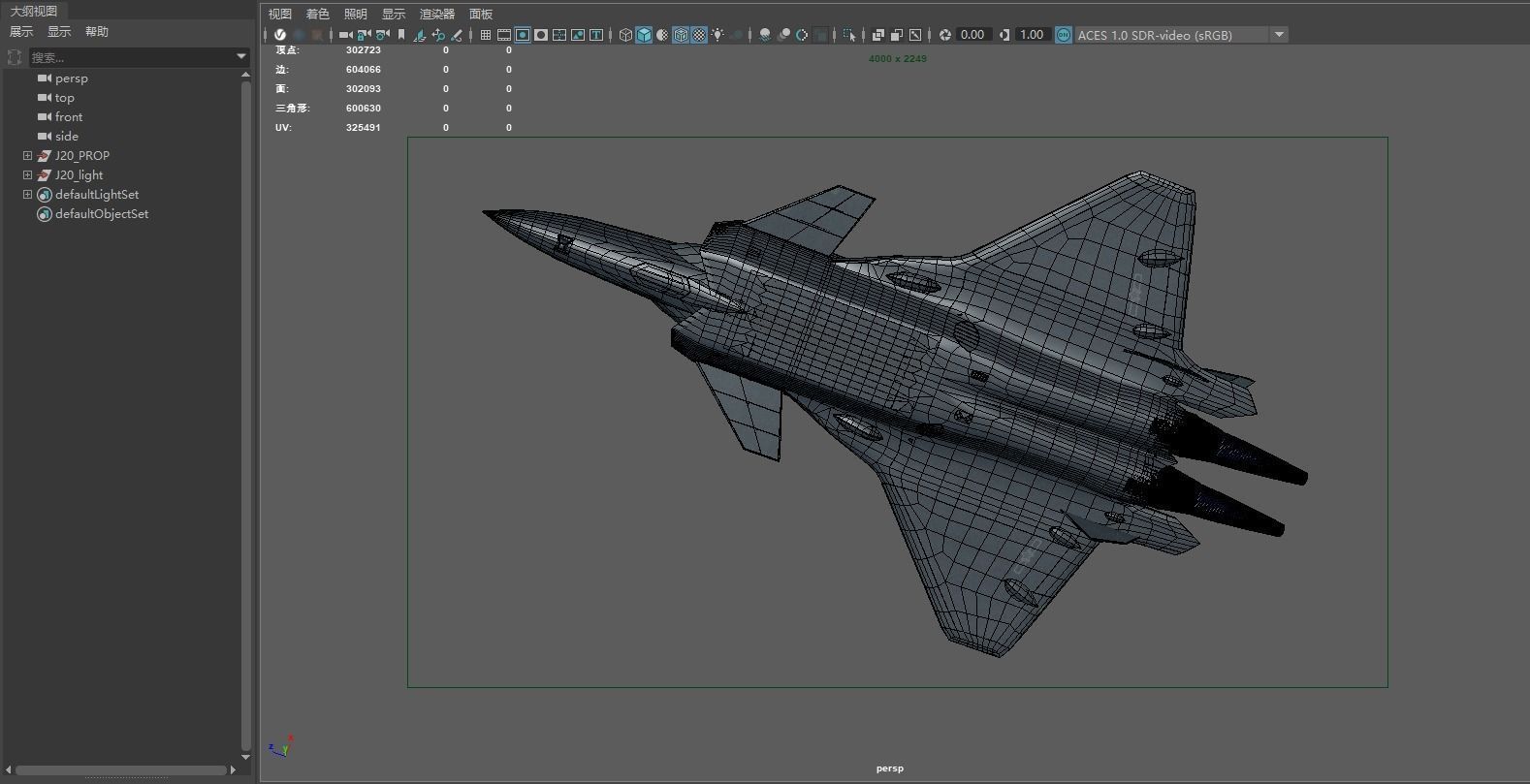The image size is (1530, 784).
Task: Open the 照明 panel menu
Action: click(356, 14)
